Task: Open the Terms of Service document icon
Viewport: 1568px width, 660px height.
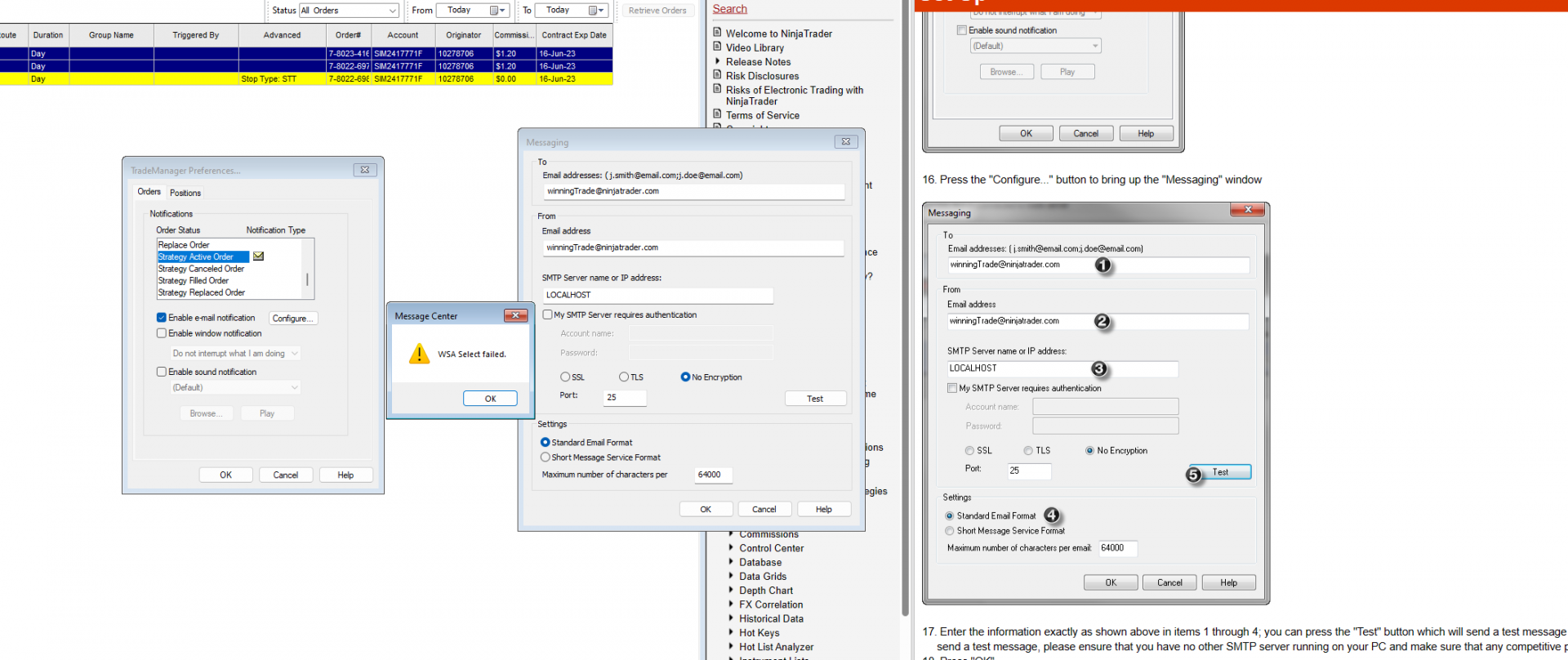Action: (717, 114)
